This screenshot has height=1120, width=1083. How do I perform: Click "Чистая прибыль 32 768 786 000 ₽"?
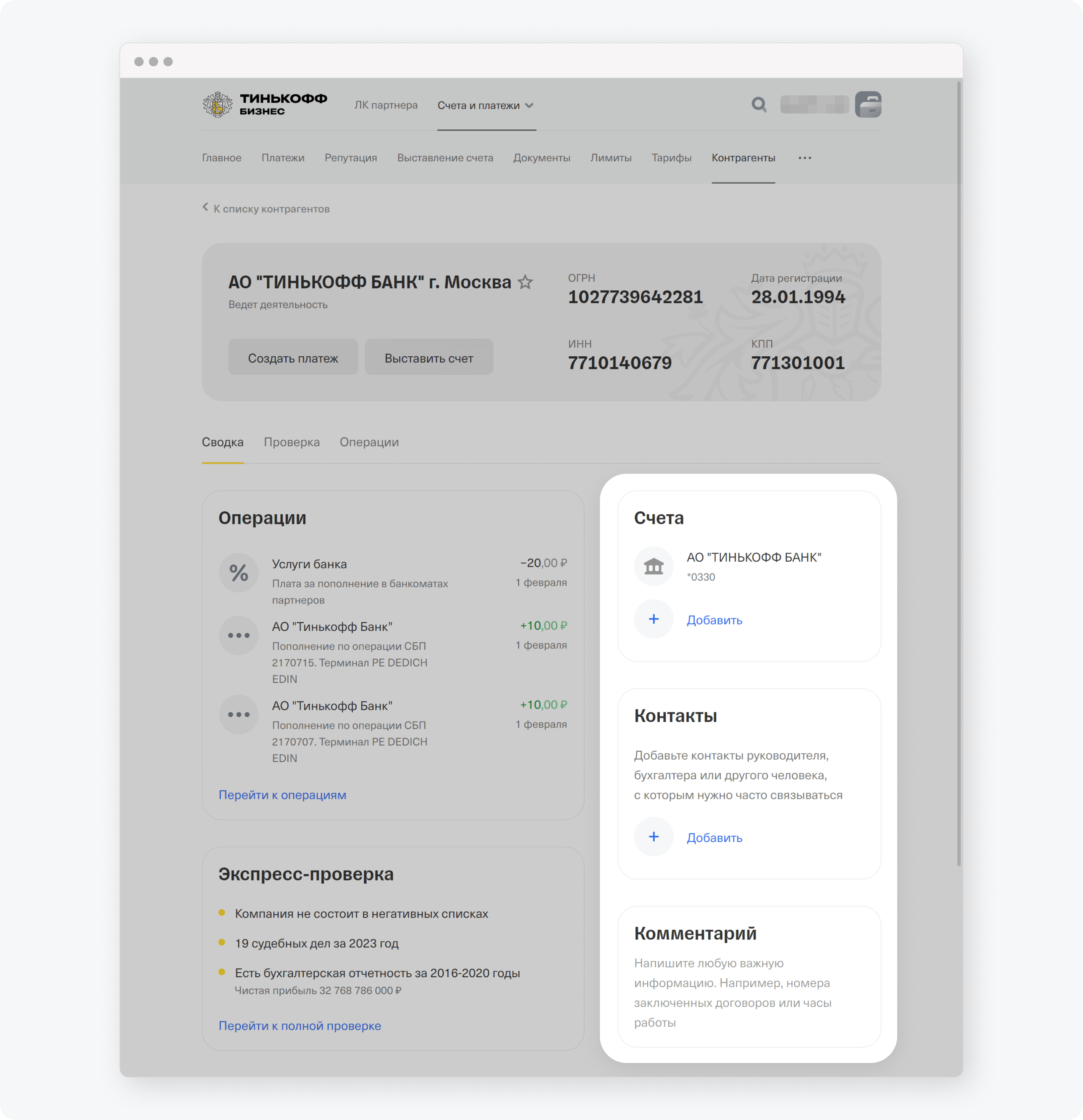point(318,991)
